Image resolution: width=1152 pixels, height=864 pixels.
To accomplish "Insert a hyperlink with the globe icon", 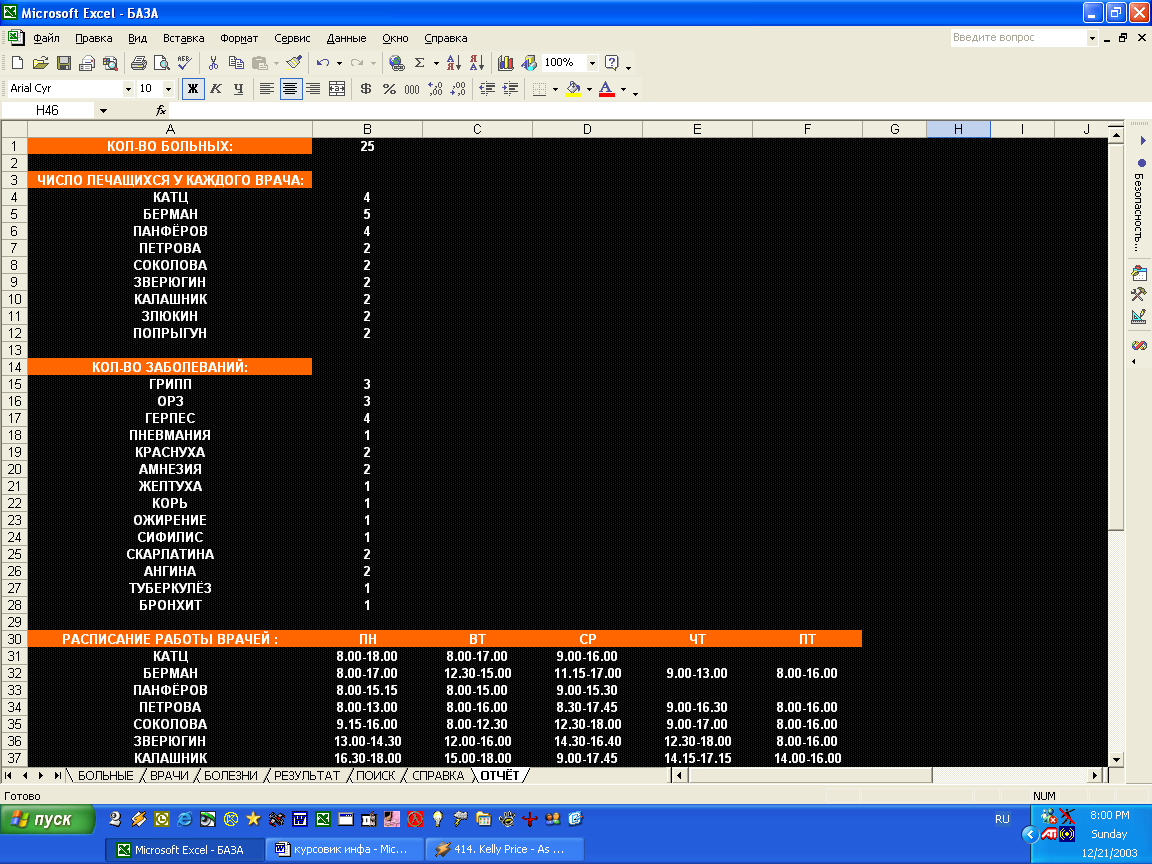I will point(396,63).
